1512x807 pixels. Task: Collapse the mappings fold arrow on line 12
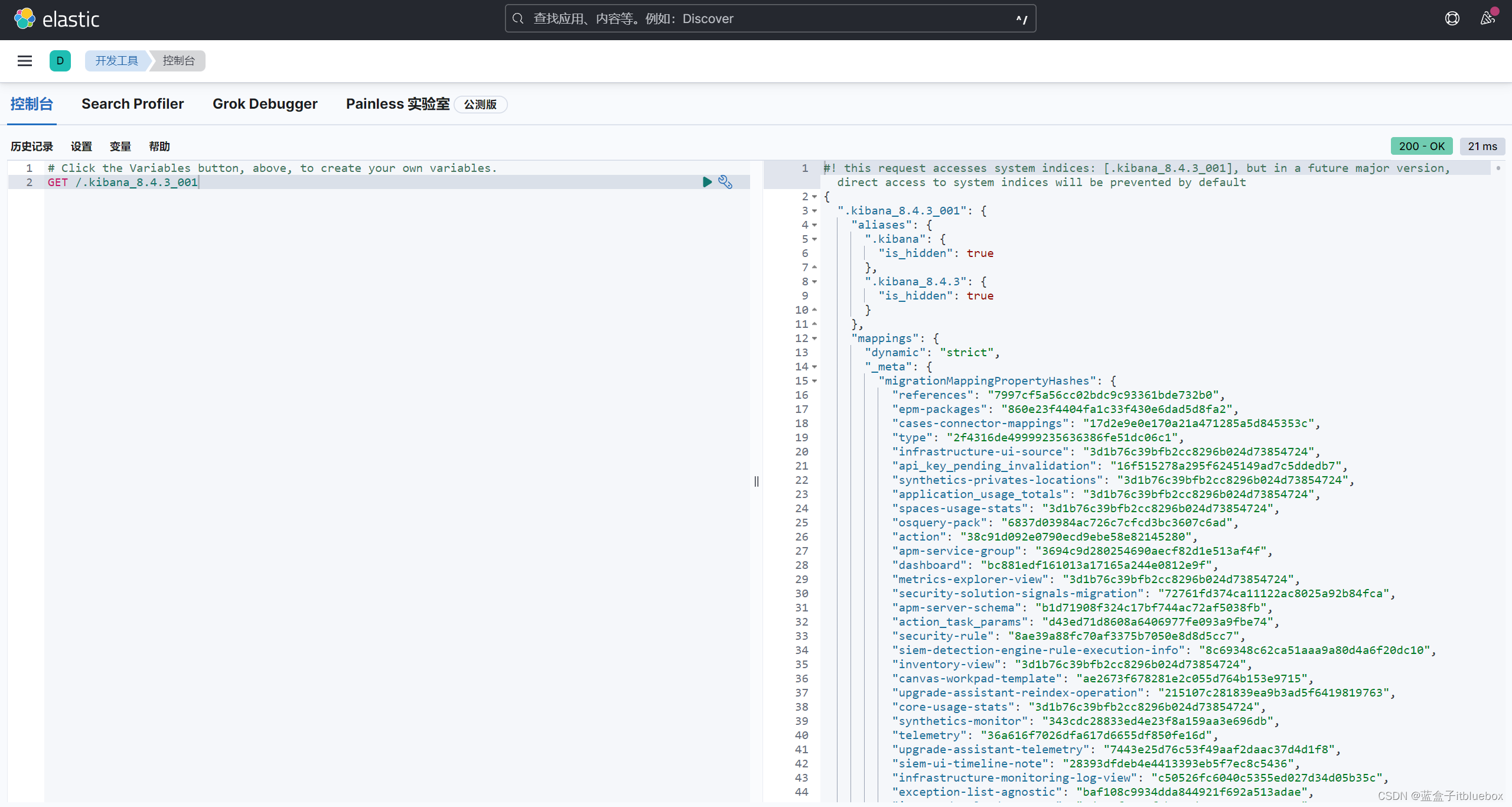click(x=815, y=339)
